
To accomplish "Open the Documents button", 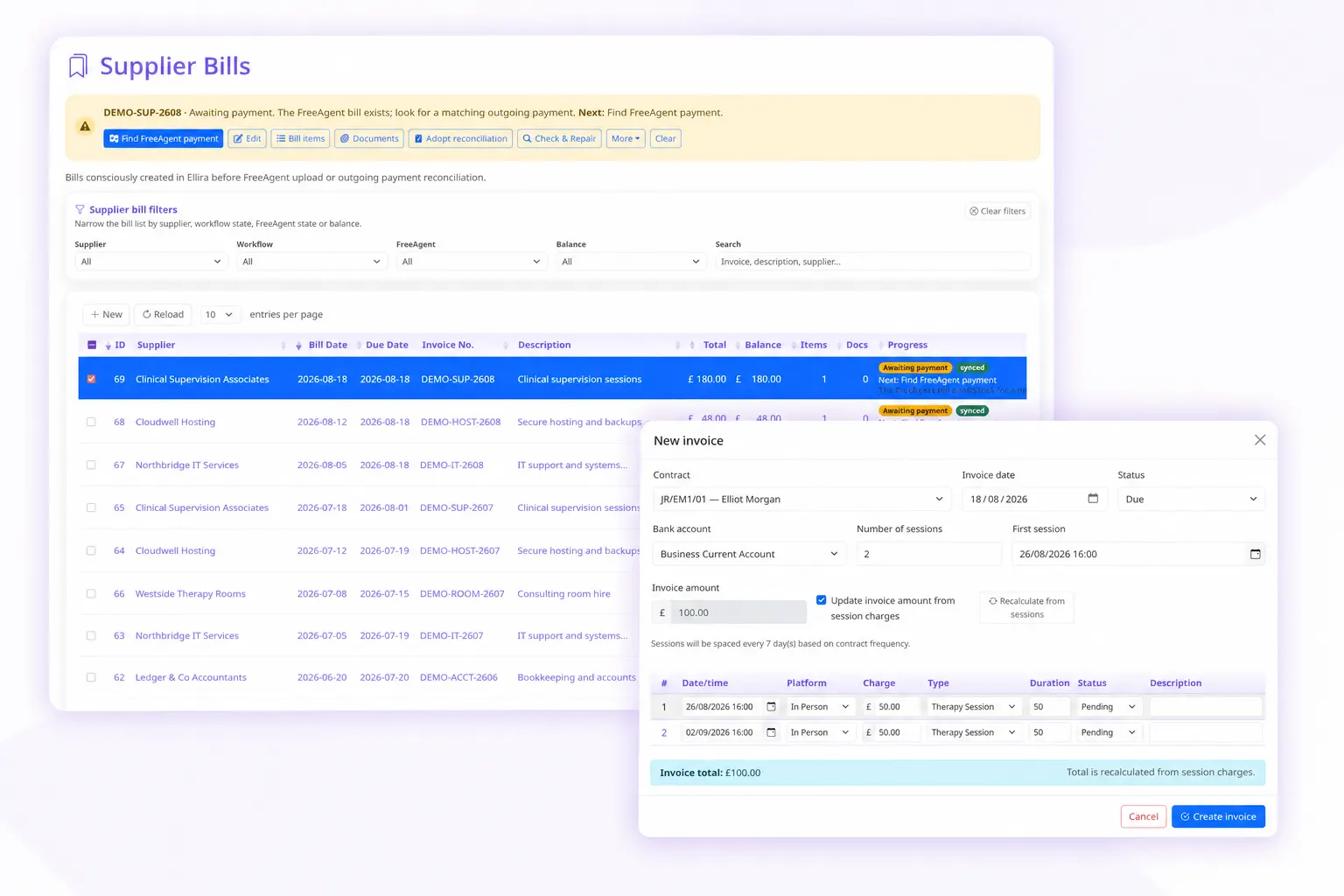I will (369, 138).
